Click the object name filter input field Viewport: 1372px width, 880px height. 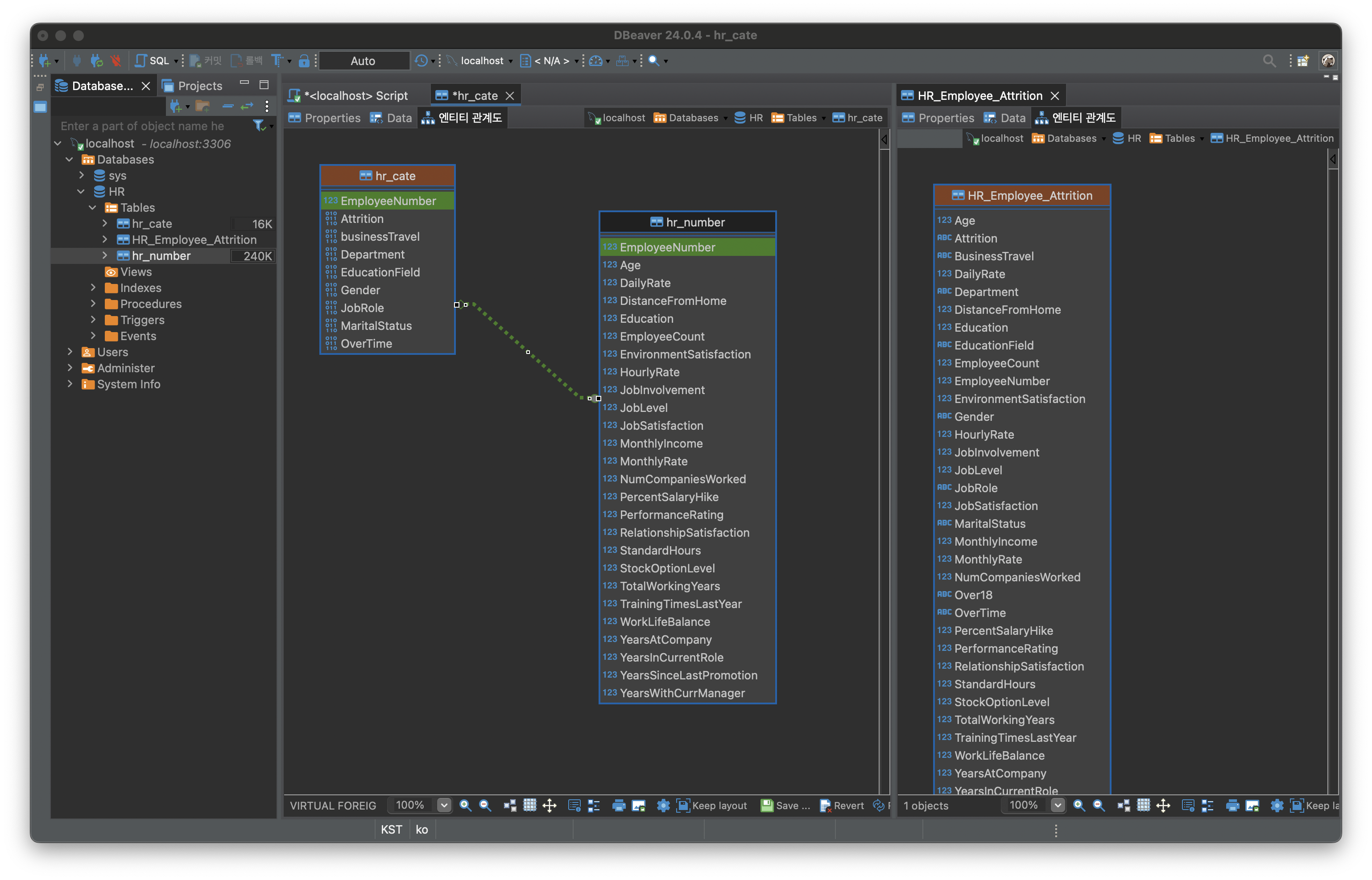(x=152, y=126)
